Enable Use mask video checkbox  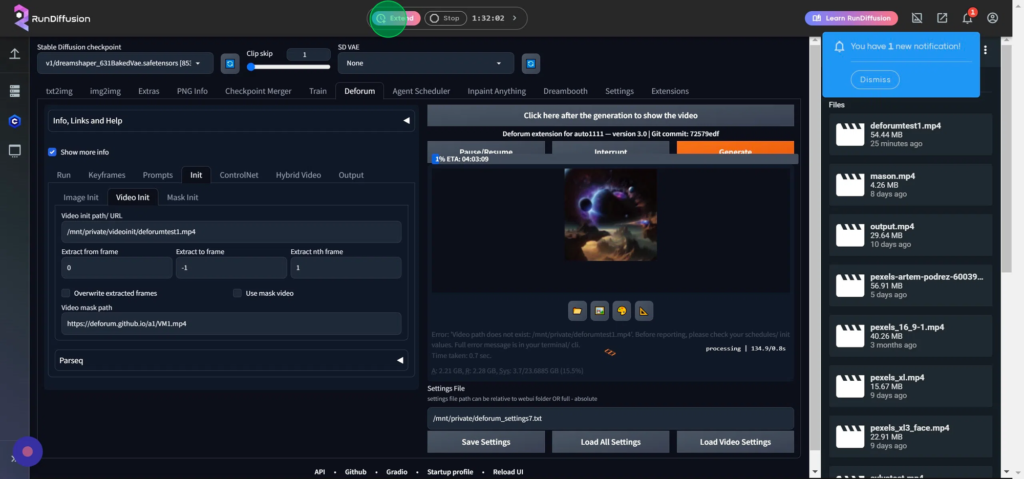coord(238,293)
